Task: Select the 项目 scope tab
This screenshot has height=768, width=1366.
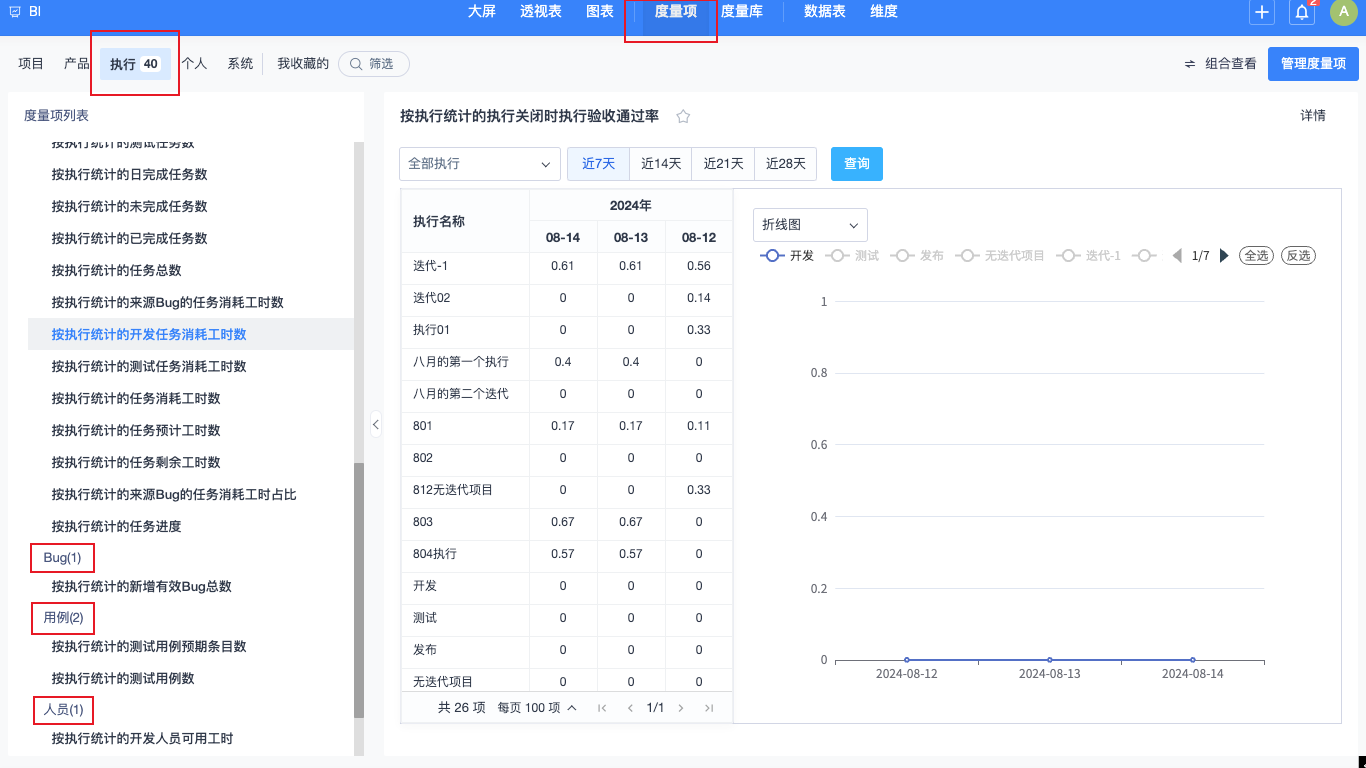Action: (x=31, y=64)
